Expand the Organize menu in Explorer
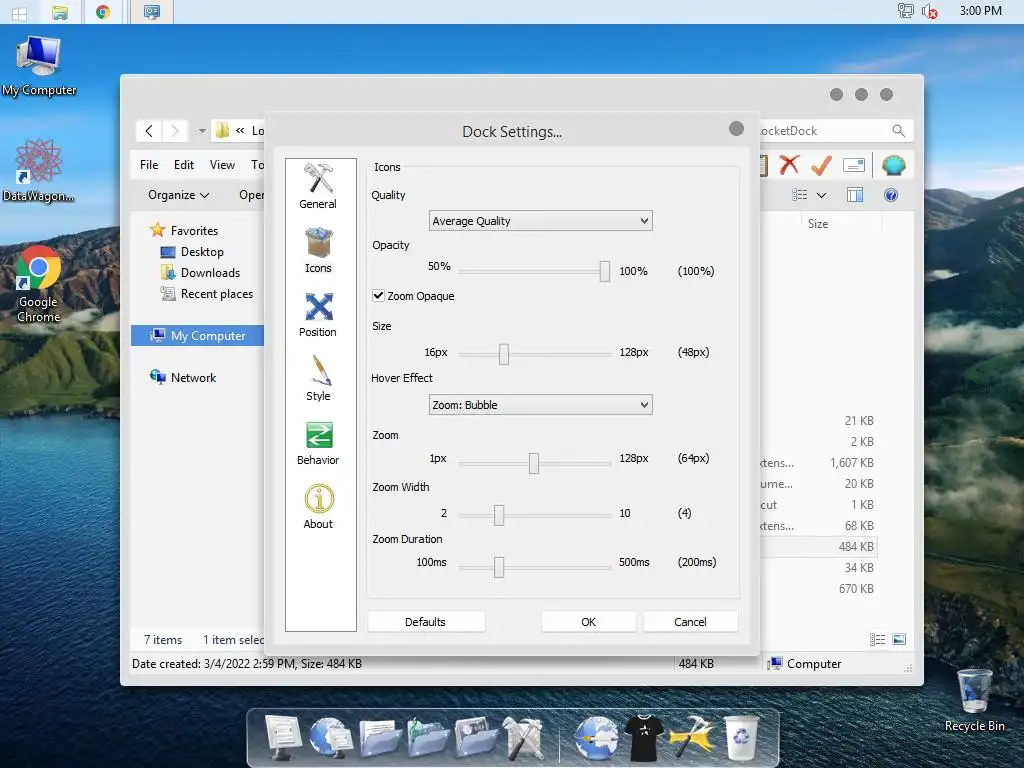 [x=178, y=195]
